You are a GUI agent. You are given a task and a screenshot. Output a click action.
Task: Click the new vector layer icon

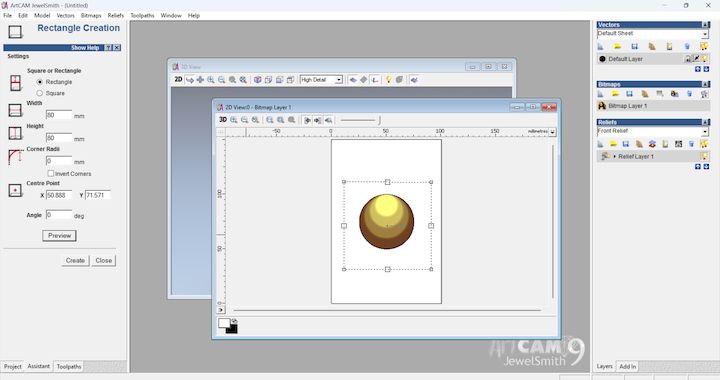pyautogui.click(x=601, y=46)
